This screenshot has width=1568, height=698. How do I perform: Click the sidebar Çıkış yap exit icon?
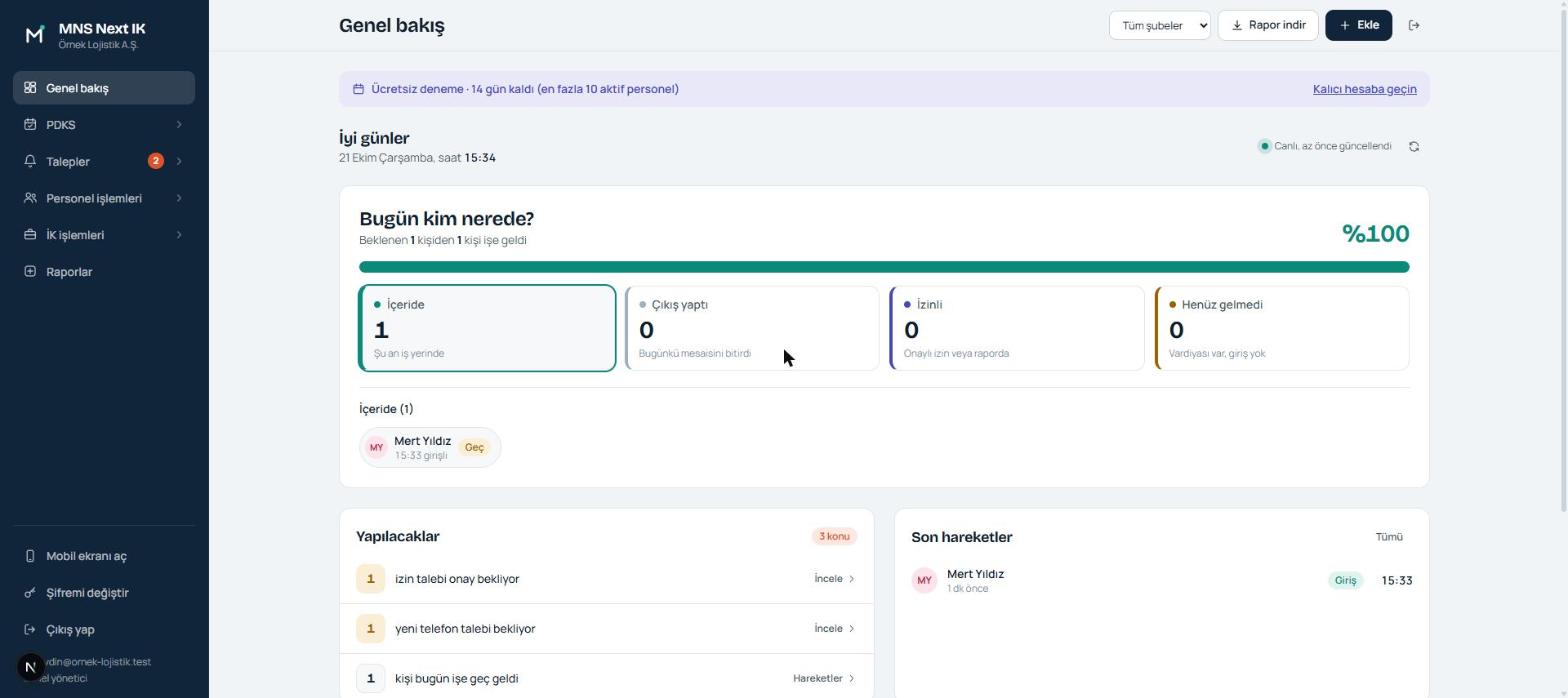(x=30, y=630)
